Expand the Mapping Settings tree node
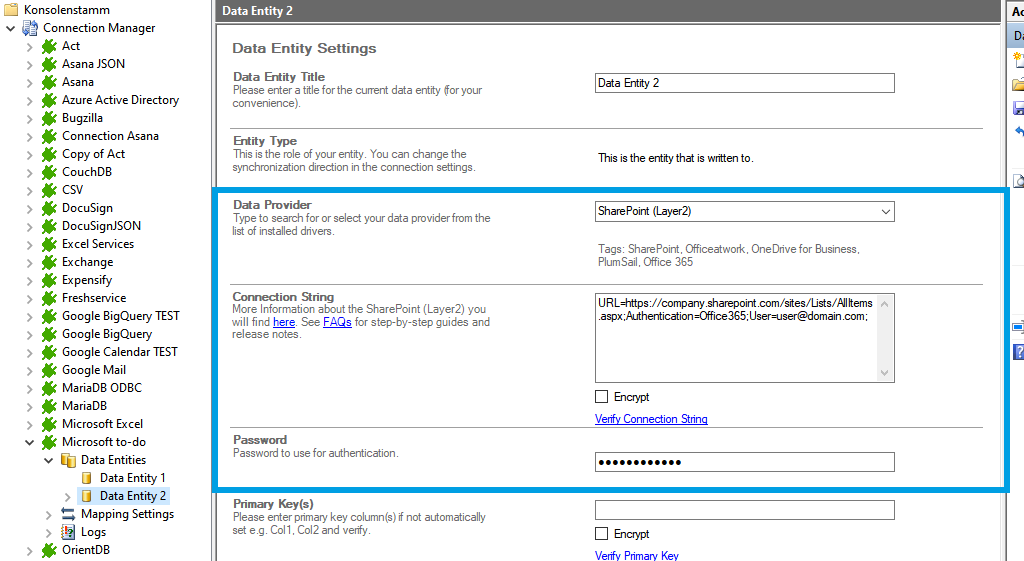1024x561 pixels. click(48, 514)
